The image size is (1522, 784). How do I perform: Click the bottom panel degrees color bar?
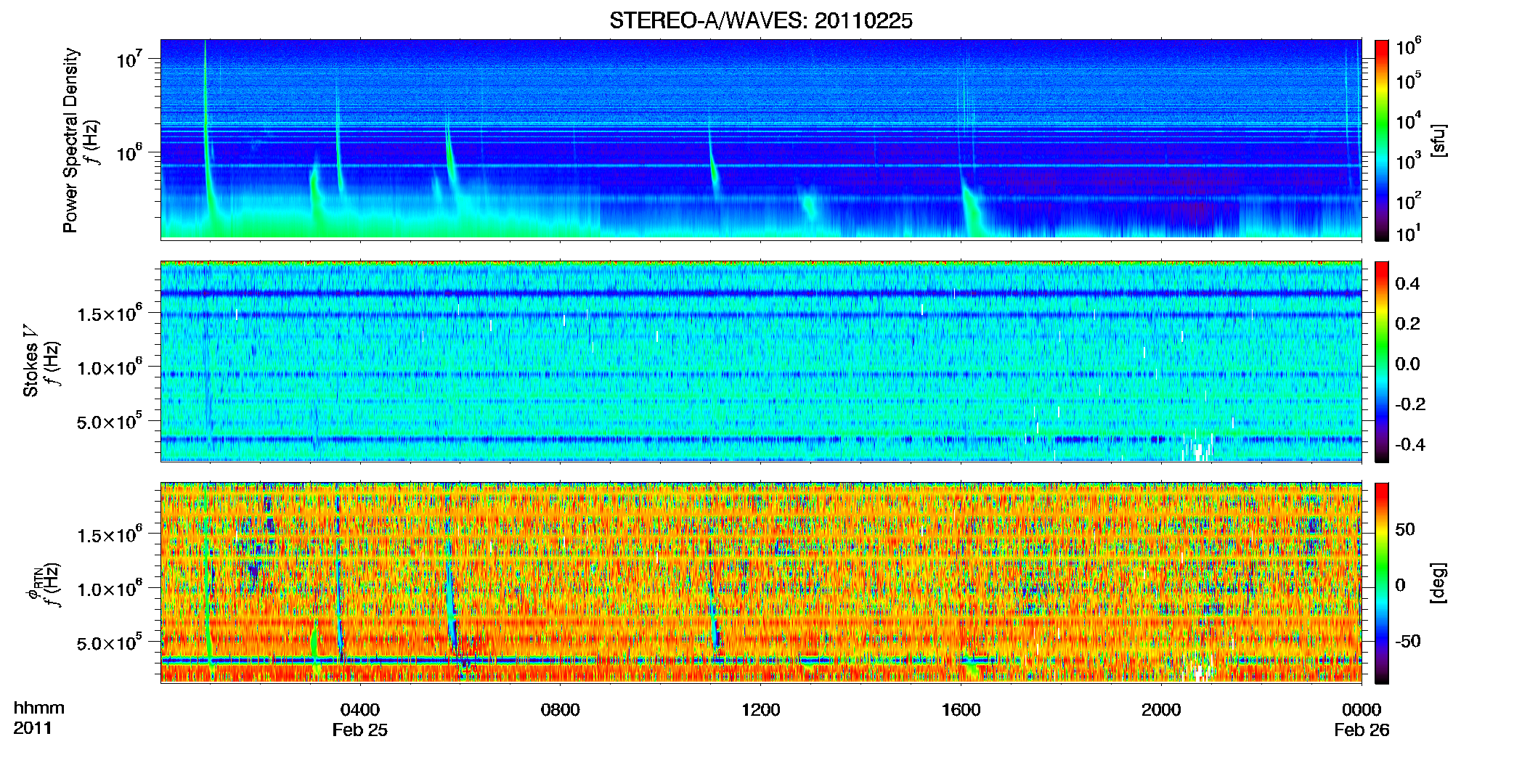tap(1382, 583)
